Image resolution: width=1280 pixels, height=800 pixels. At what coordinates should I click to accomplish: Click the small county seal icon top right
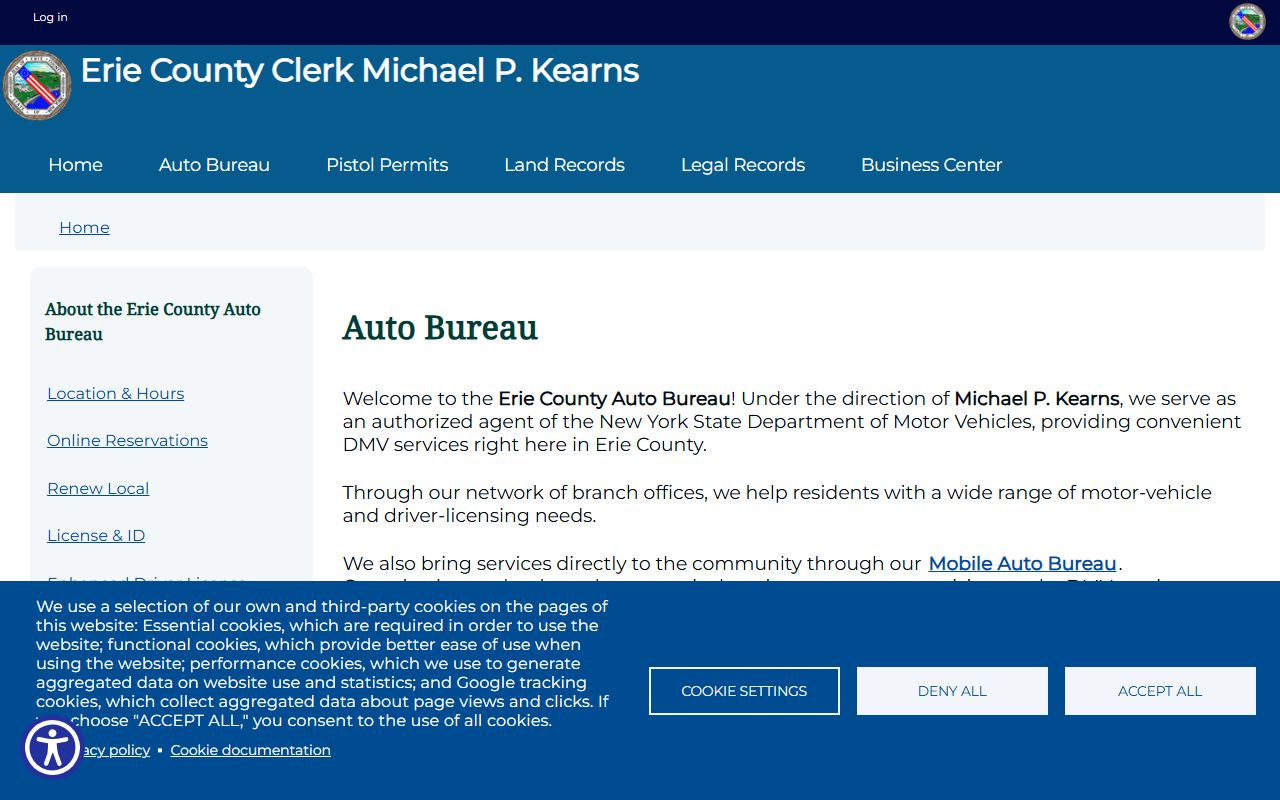[1247, 21]
